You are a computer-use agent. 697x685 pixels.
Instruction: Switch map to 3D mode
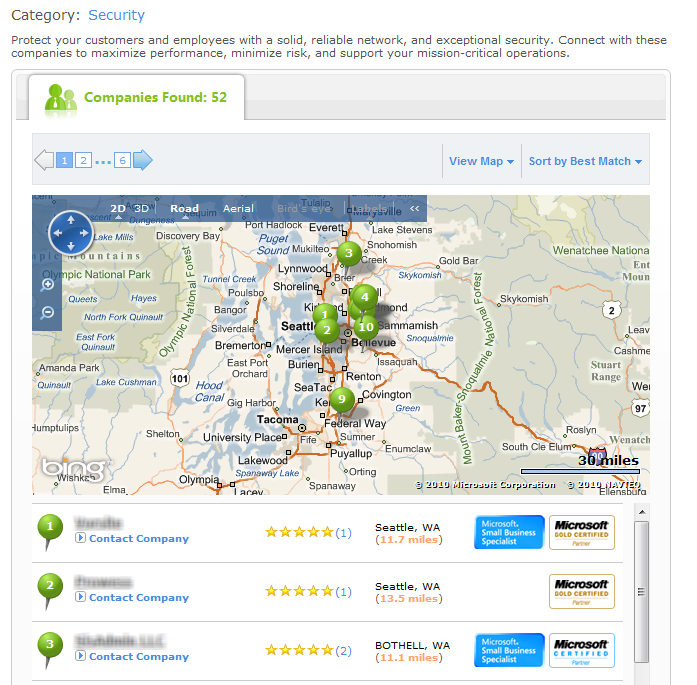tap(142, 209)
